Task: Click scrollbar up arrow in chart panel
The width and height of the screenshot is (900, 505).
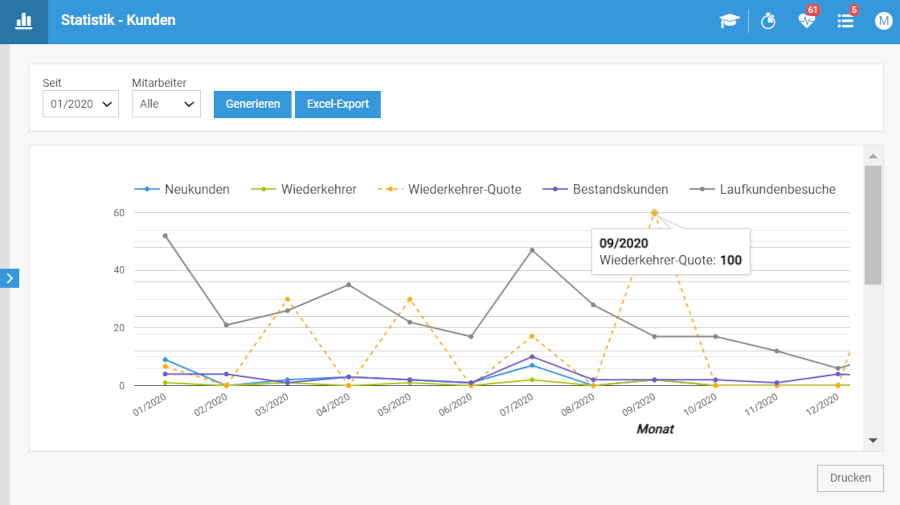Action: [873, 156]
